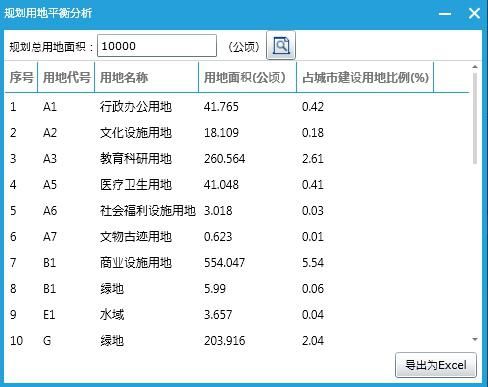Click the area value 554.047
Image resolution: width=488 pixels, height=387 pixels.
(x=224, y=263)
